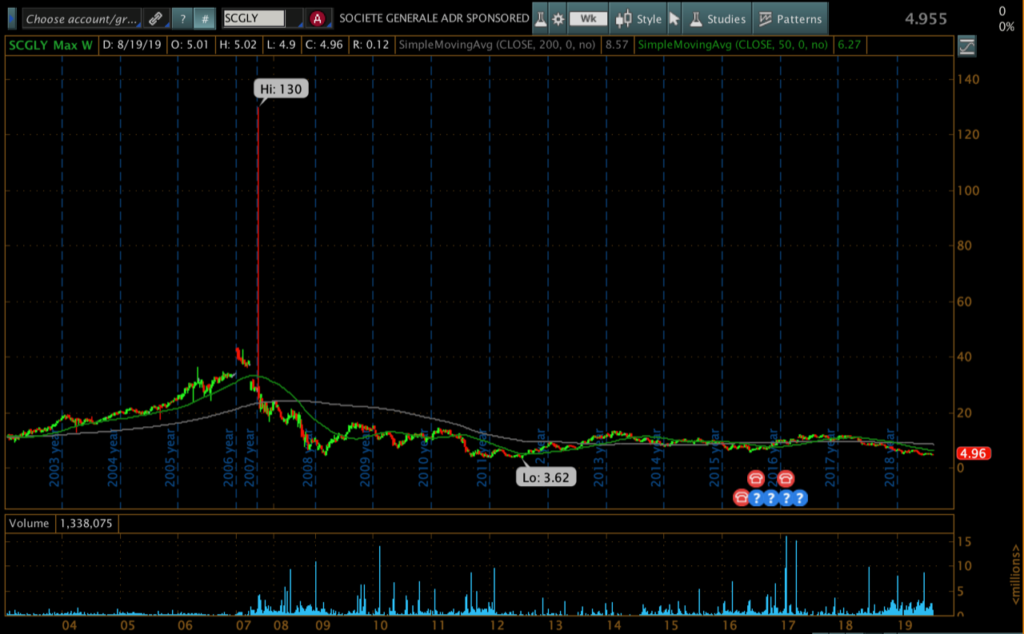The image size is (1024, 634).
Task: Click the 140 price axis label
Action: coord(968,79)
